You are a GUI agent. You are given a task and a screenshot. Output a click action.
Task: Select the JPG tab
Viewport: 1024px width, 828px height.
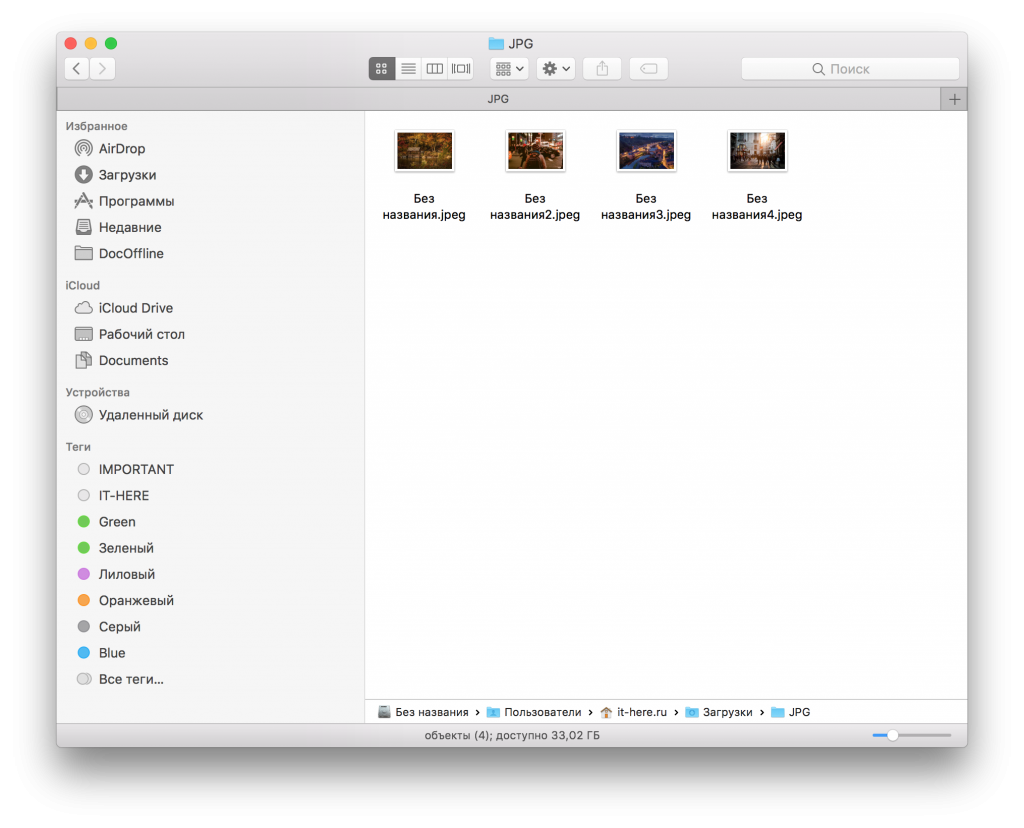pyautogui.click(x=498, y=99)
